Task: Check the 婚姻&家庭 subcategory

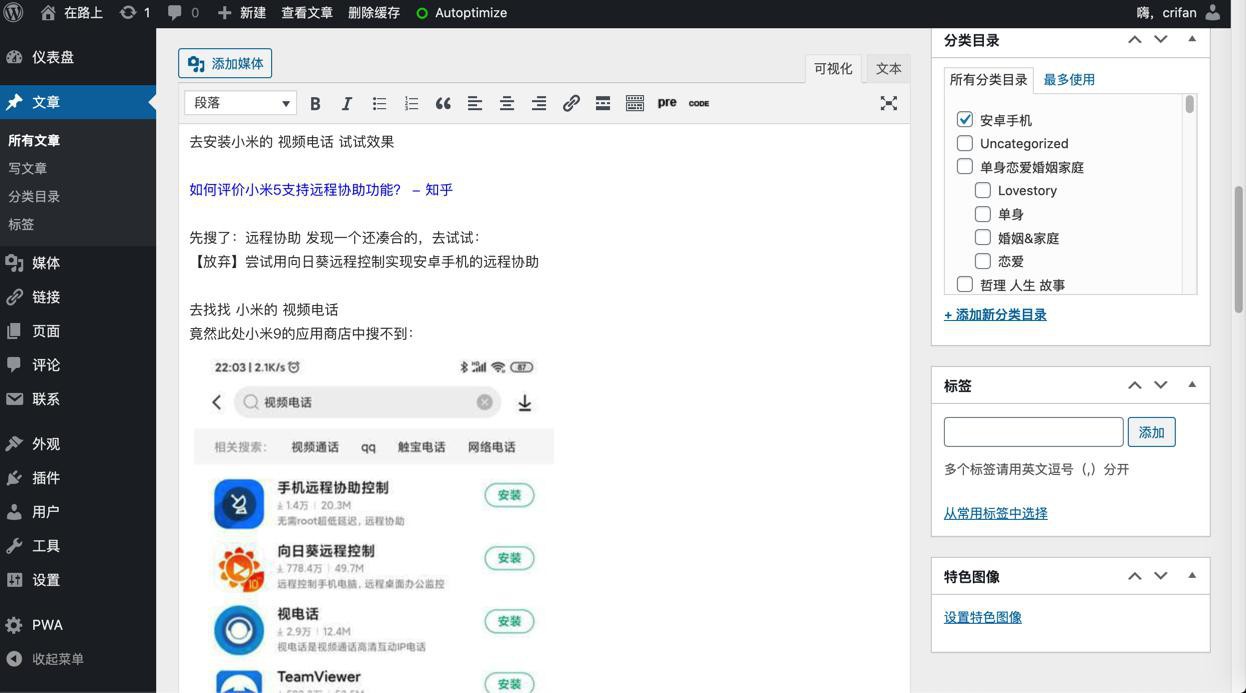Action: [x=983, y=237]
